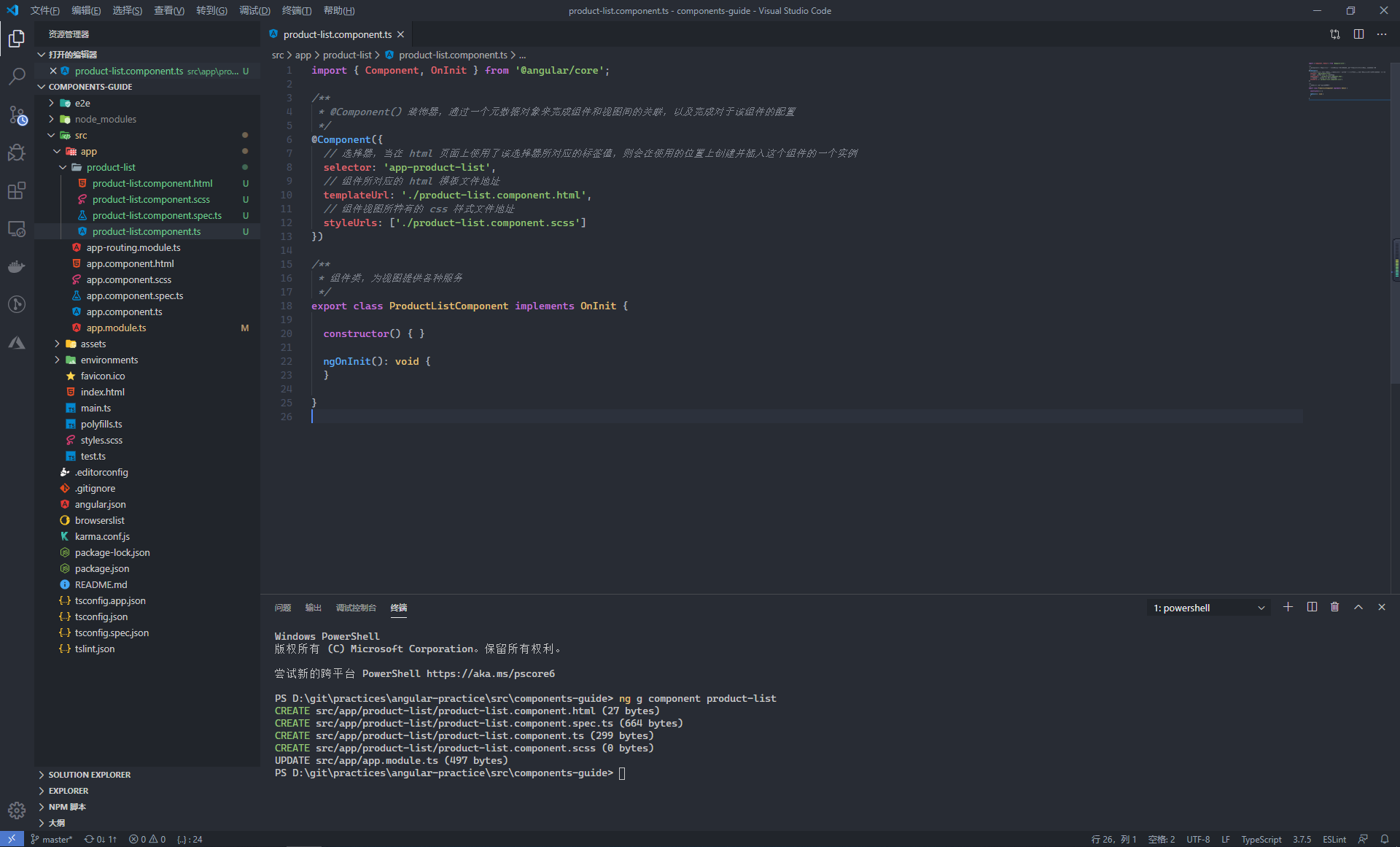
Task: Open the 终端(T) menu in menu bar
Action: tap(296, 10)
